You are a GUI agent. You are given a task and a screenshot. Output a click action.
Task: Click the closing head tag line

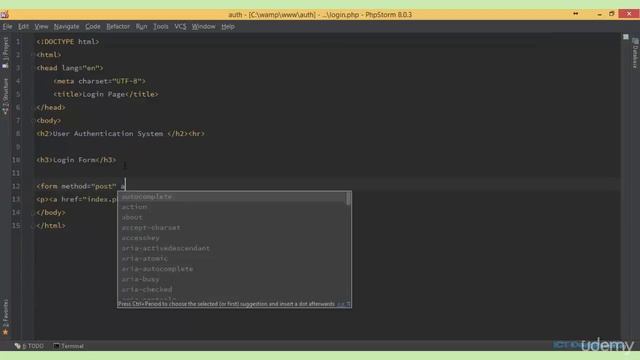[x=51, y=107]
